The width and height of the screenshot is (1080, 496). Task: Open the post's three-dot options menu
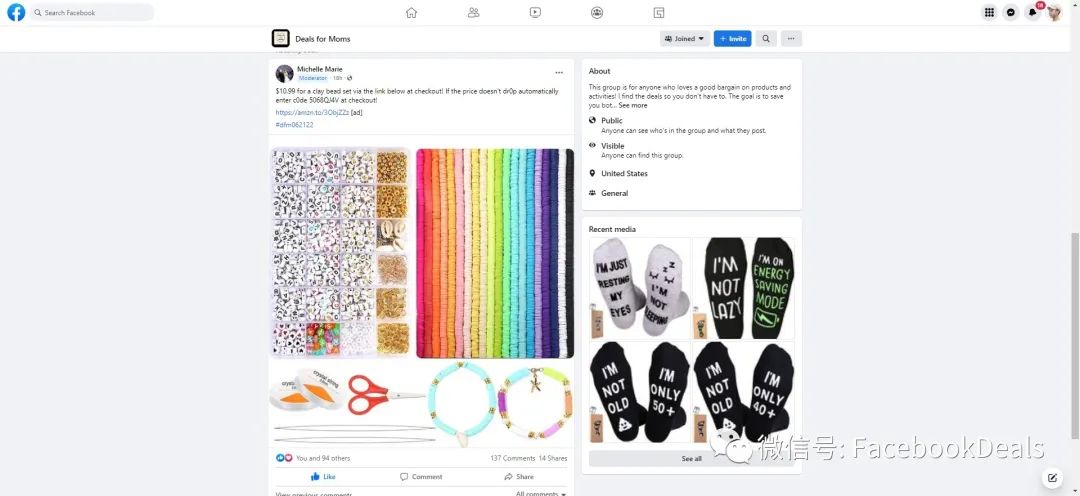[559, 72]
